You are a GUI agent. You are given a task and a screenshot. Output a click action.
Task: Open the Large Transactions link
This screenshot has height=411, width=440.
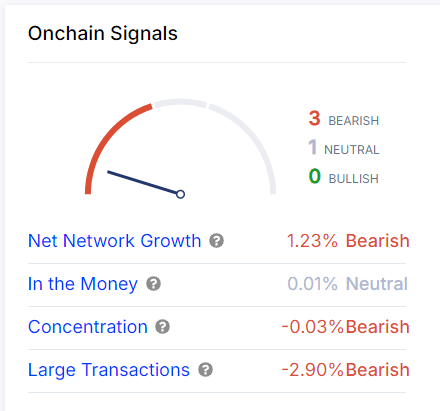pos(109,370)
